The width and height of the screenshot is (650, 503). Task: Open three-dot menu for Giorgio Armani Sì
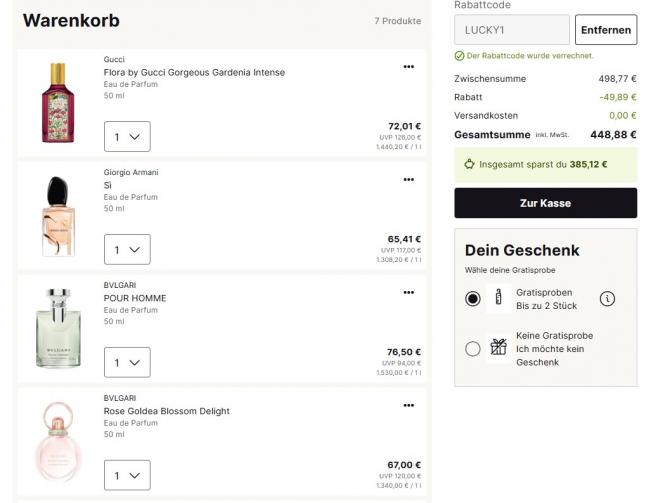pyautogui.click(x=408, y=180)
